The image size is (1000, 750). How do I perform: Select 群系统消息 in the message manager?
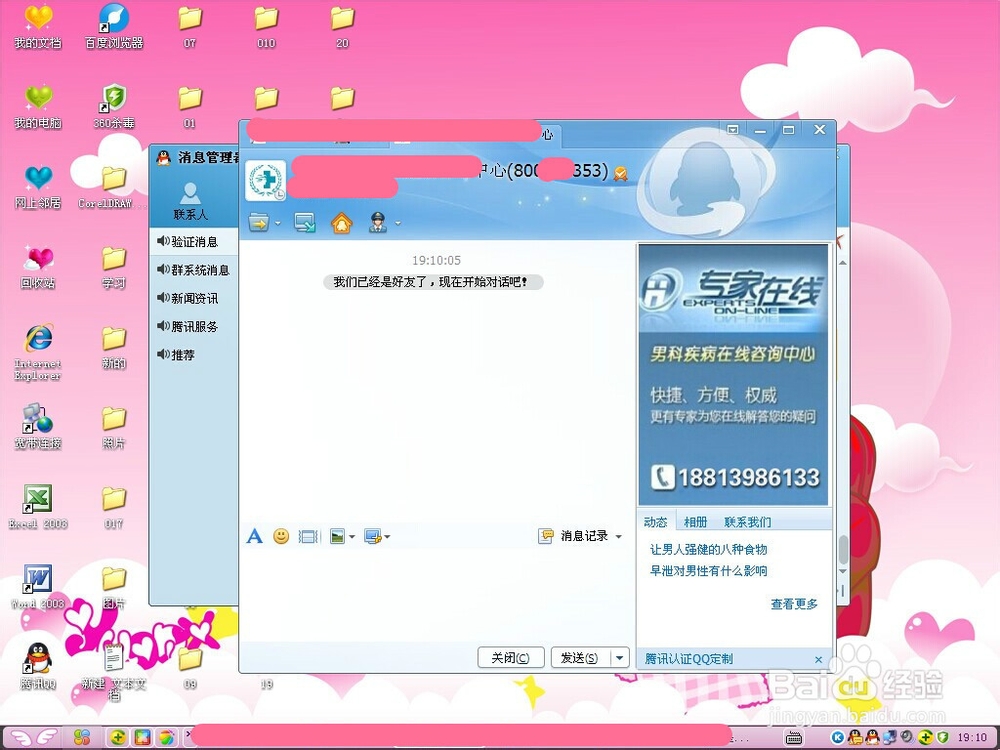click(x=194, y=270)
